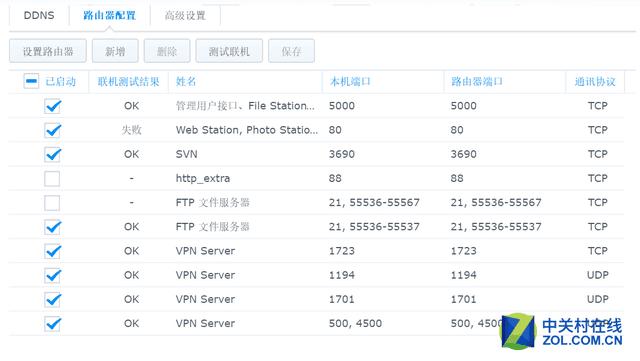640x361 pixels.
Task: Sort by the 姓名 column header
Action: click(x=186, y=82)
